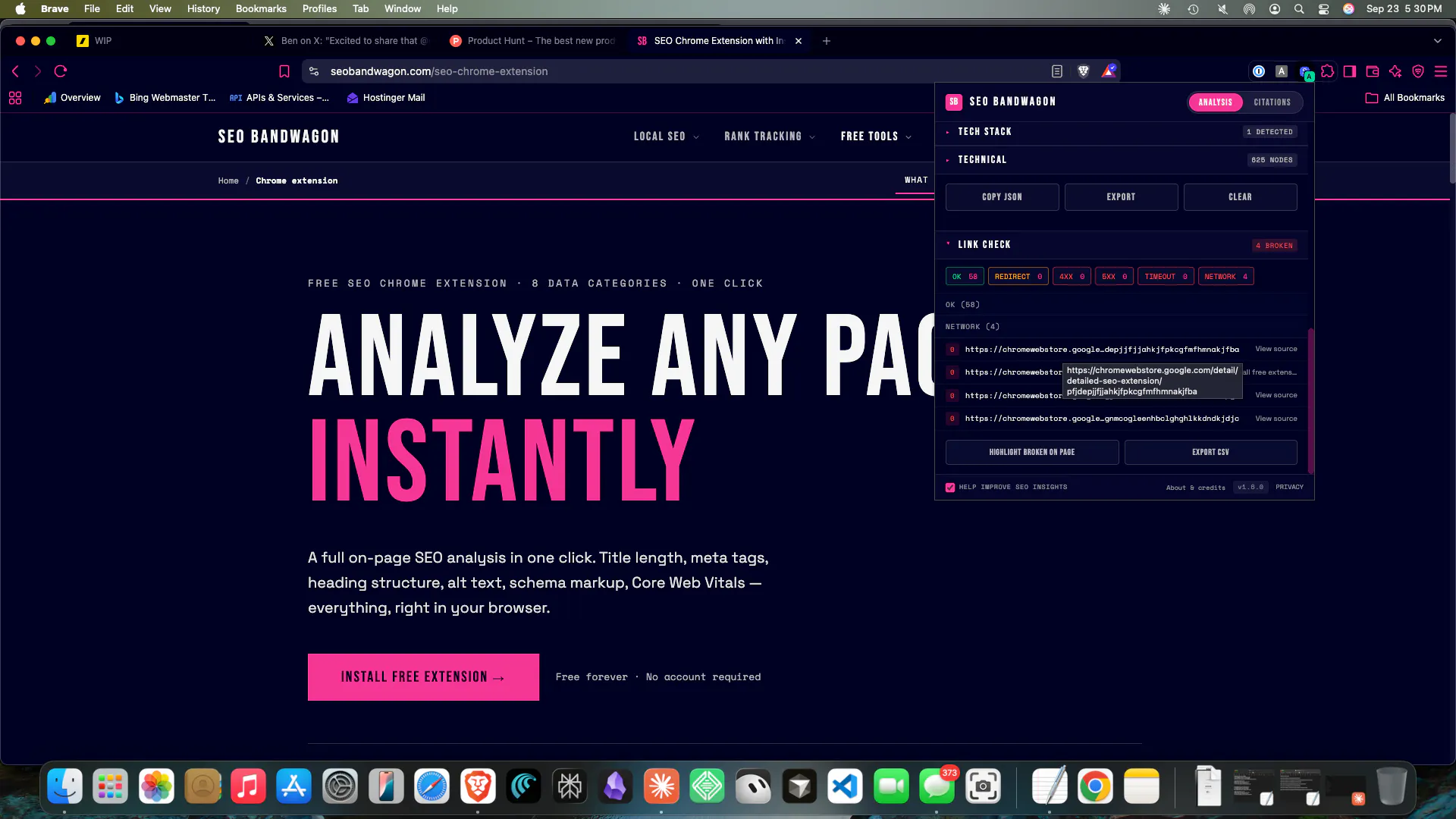Open Leo AI sparkle icon
This screenshot has height=819, width=1456.
coord(1395,71)
